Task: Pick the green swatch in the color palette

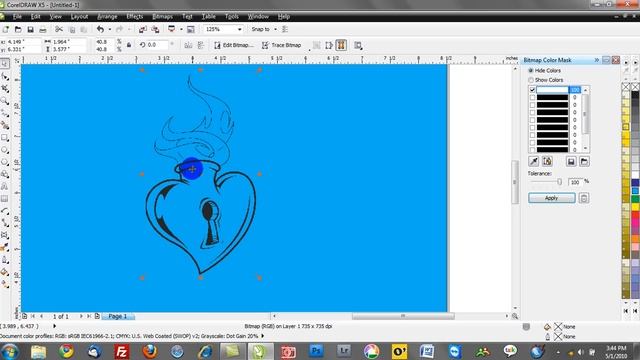Action: 636,199
